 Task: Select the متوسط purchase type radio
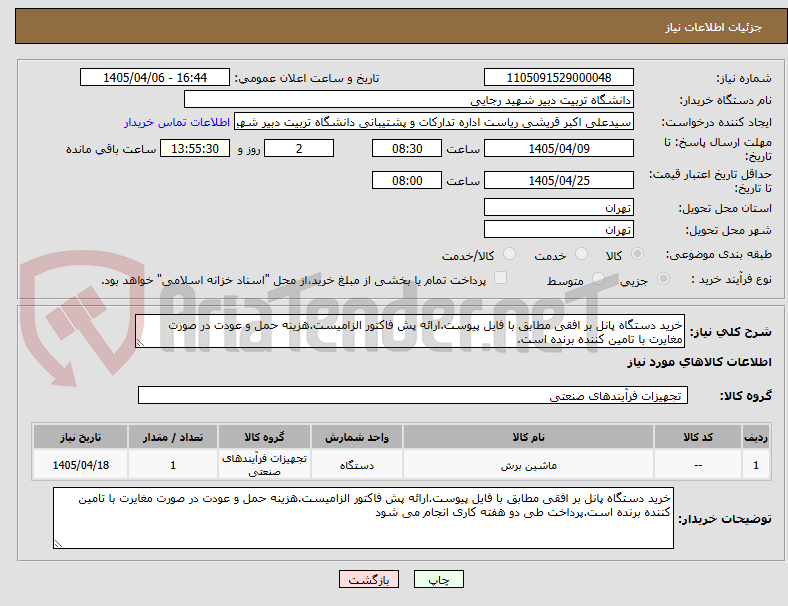point(598,278)
